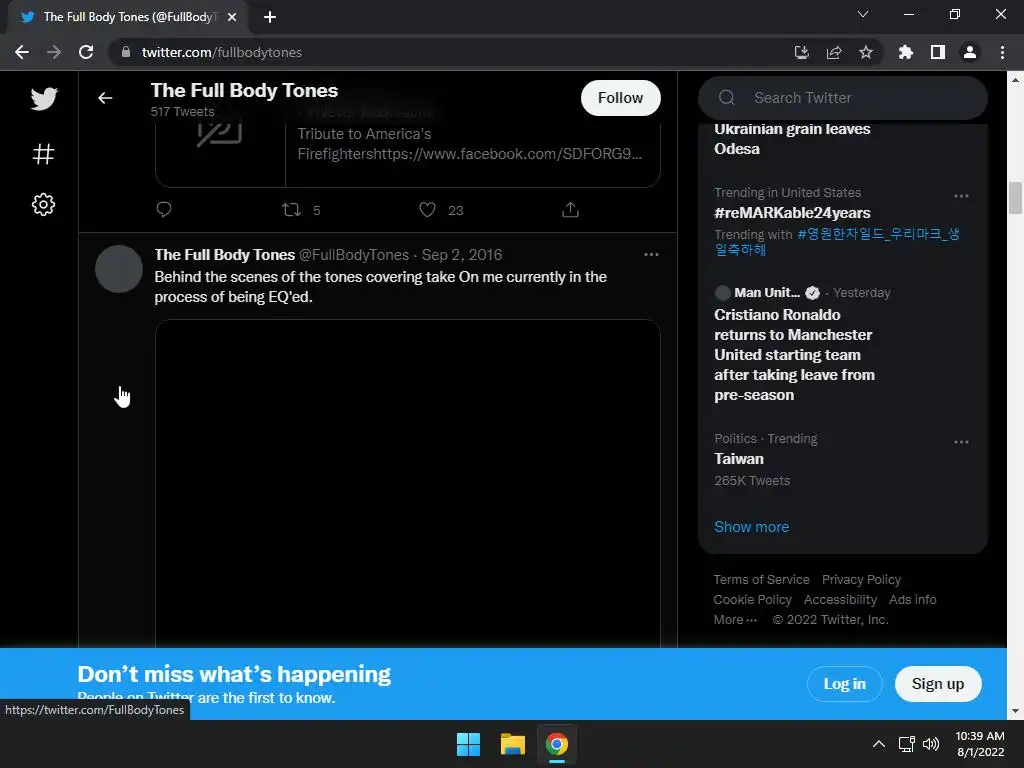Play the black video in Sep 2 tweet
This screenshot has height=768, width=1024.
408,483
